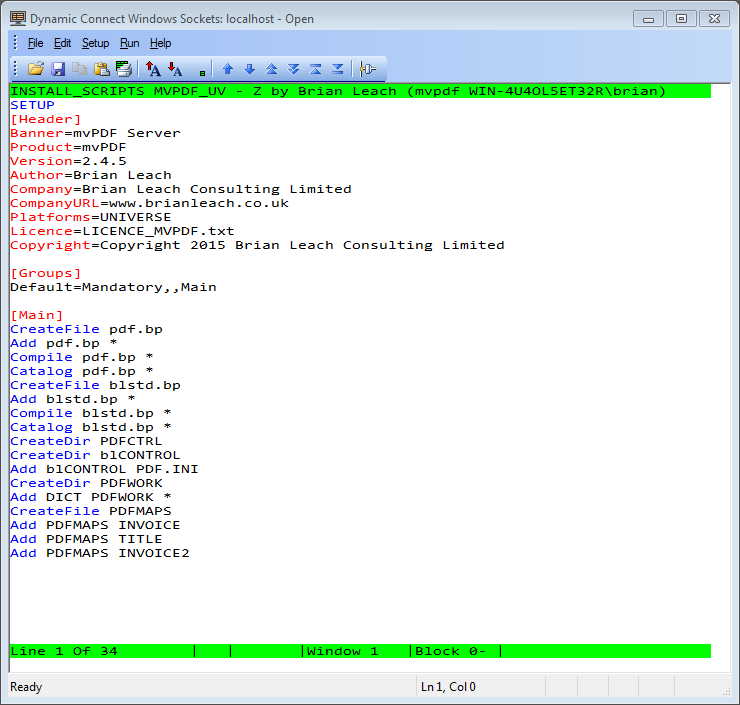The width and height of the screenshot is (740, 705).
Task: Click the Save floppy disk icon
Action: point(58,69)
